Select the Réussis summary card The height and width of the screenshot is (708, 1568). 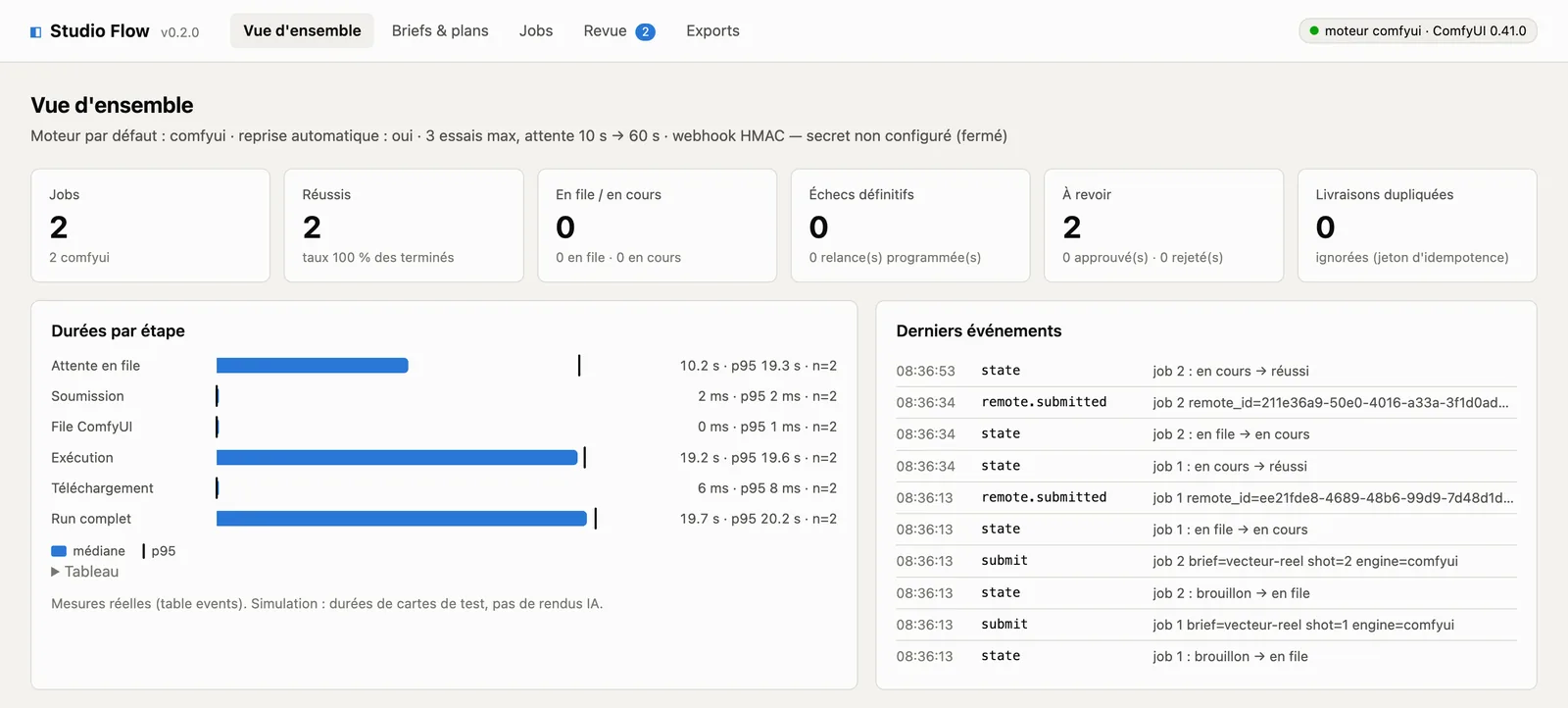click(x=404, y=226)
